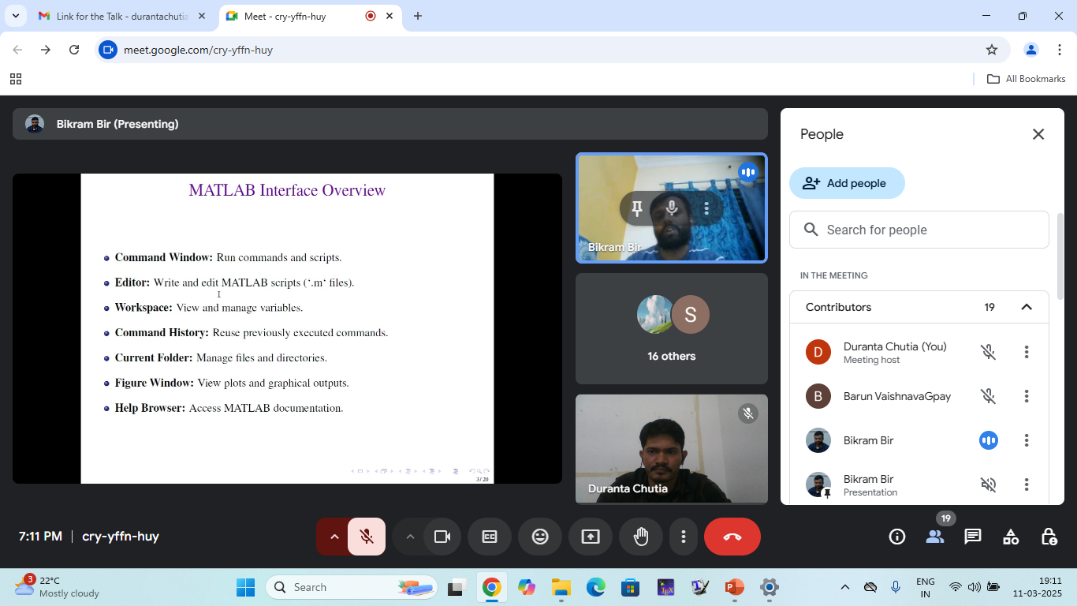Open the emoji reactions button

click(x=540, y=537)
